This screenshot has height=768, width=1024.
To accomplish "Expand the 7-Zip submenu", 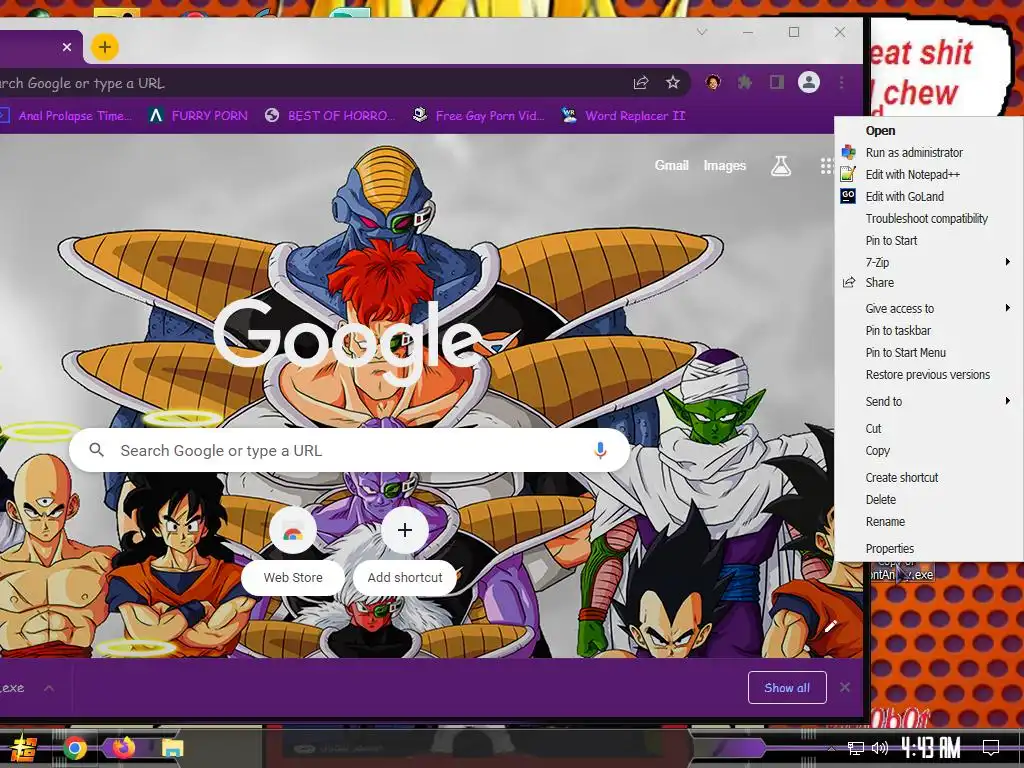I will [x=929, y=263].
